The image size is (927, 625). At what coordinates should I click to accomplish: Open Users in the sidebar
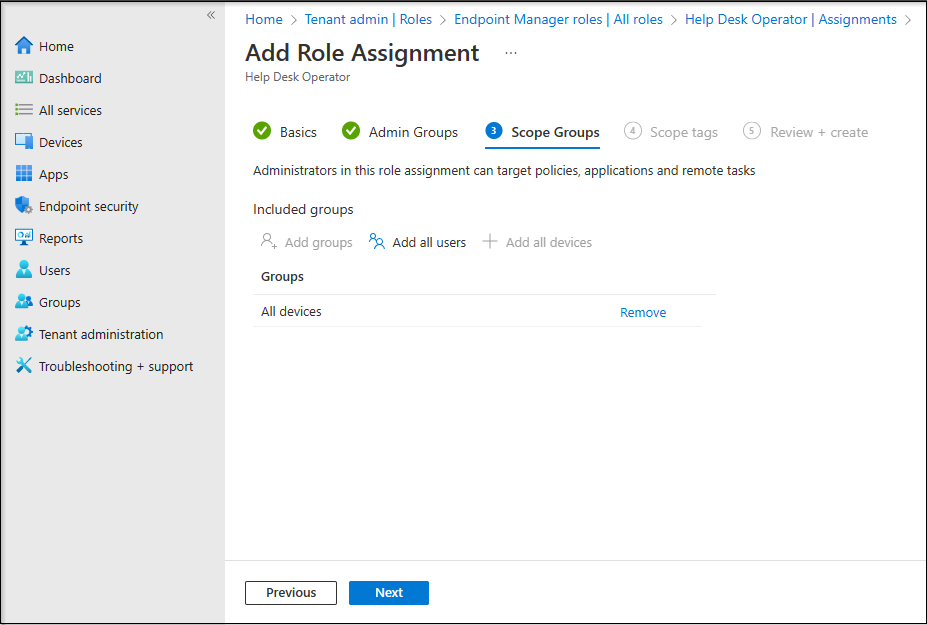[54, 270]
